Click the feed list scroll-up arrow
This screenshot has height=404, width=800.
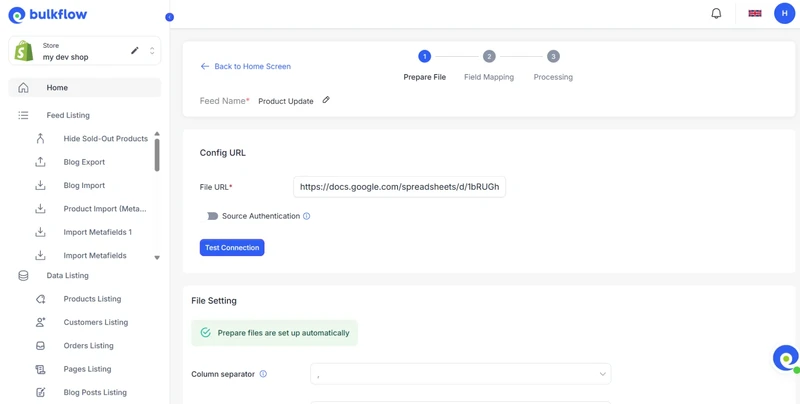157,134
